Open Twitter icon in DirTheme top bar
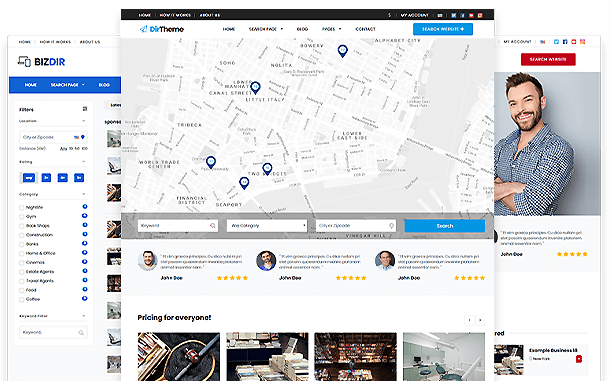Image resolution: width=612 pixels, height=381 pixels. pos(454,15)
